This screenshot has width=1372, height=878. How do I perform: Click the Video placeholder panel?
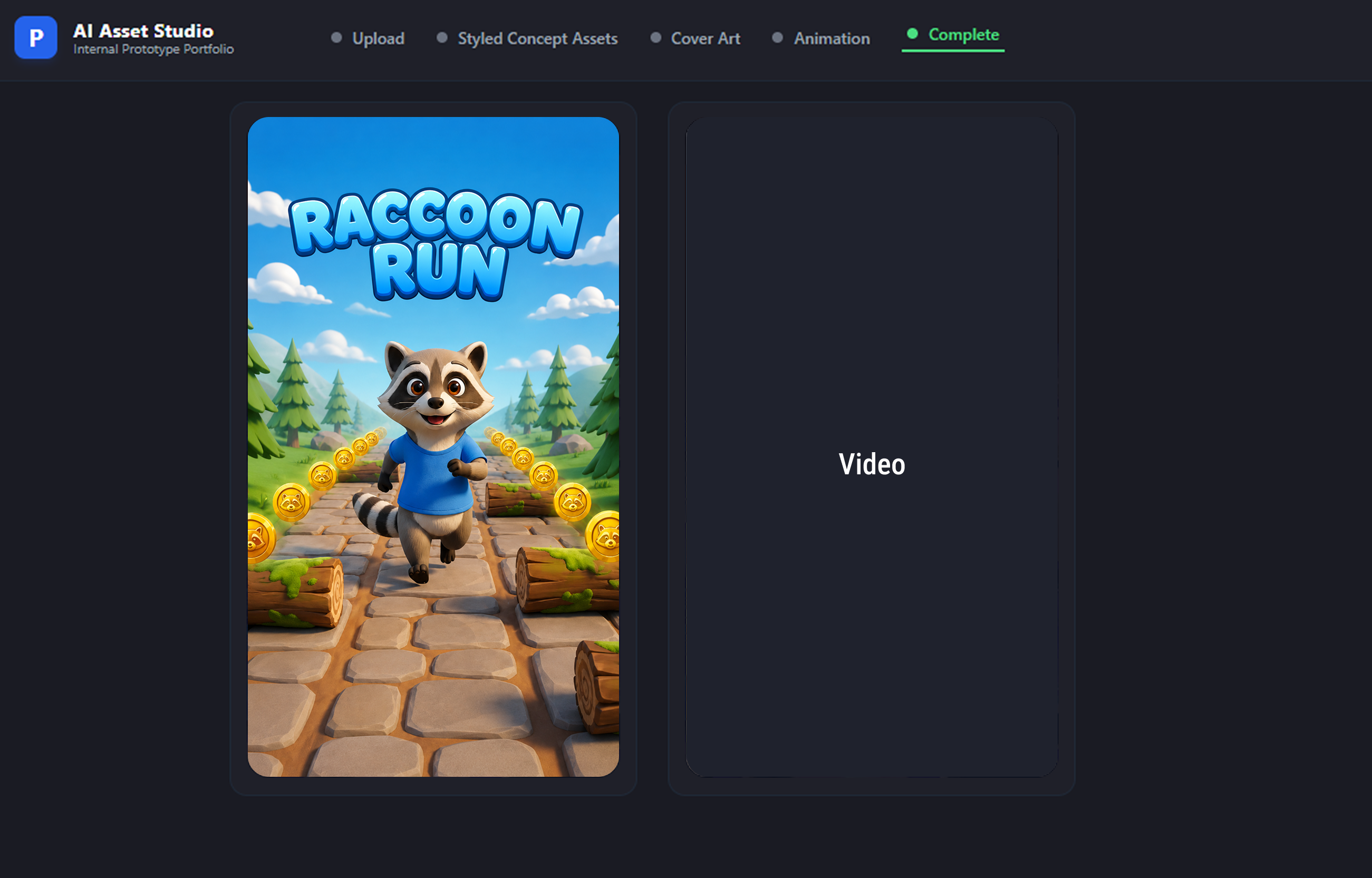coord(872,447)
